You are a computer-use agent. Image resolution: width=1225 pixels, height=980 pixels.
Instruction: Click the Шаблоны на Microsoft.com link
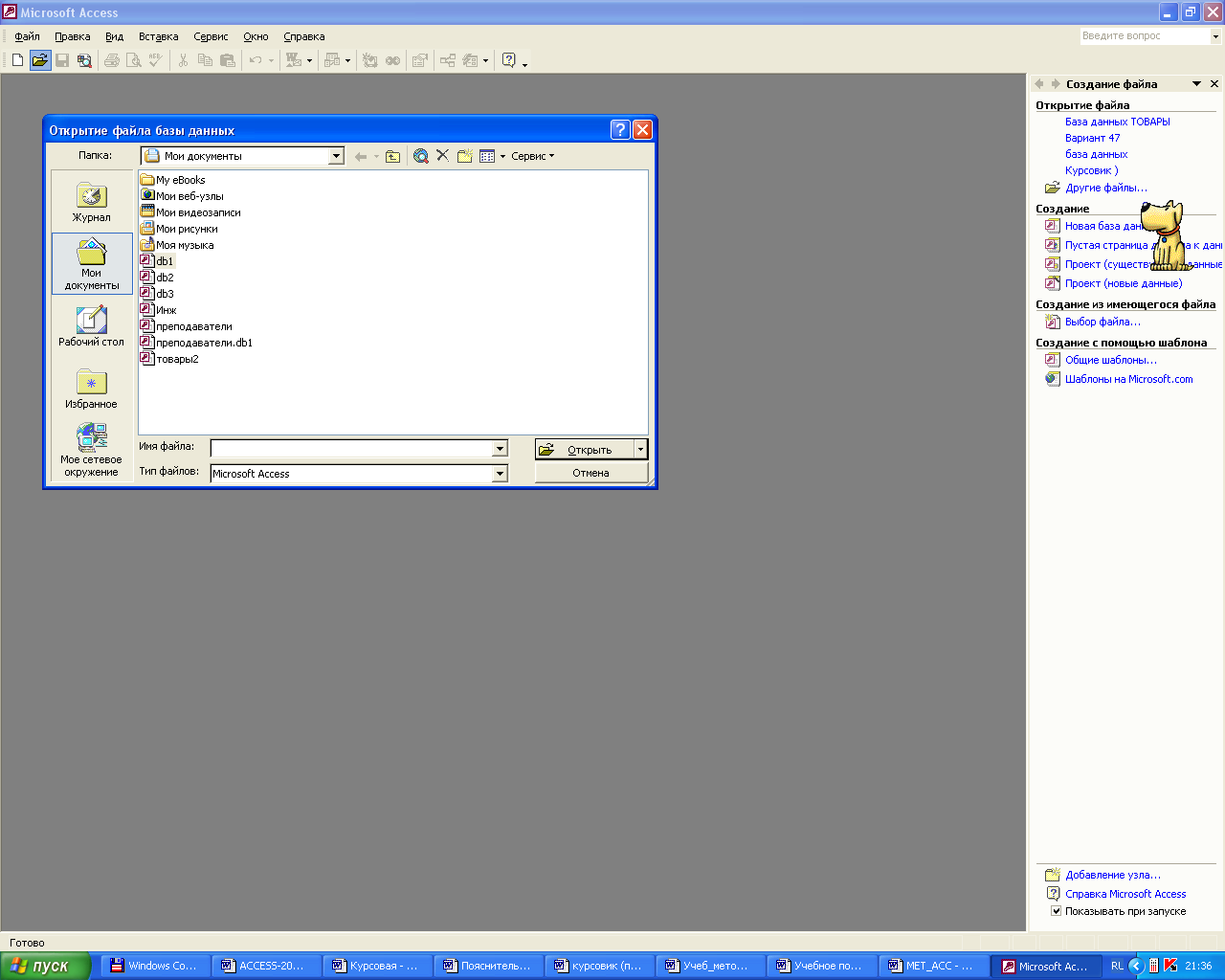click(x=1128, y=379)
